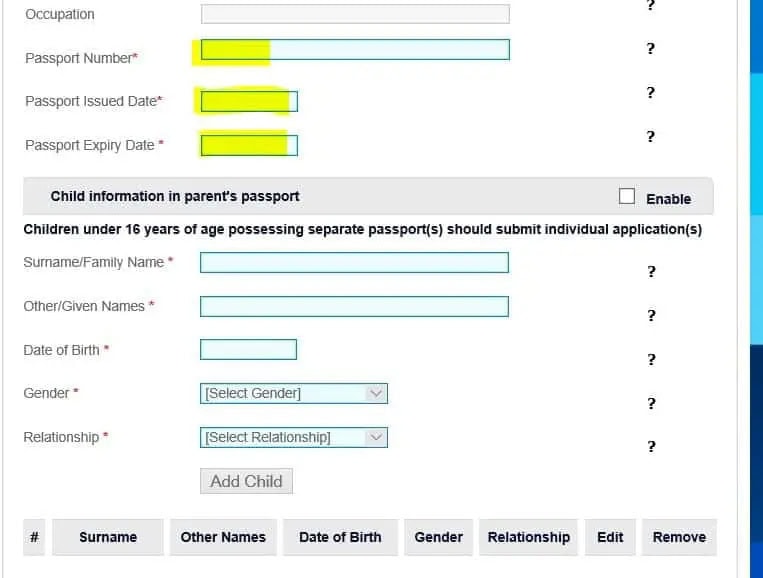This screenshot has height=578, width=763.
Task: Click the help icon beside Passport Number
Action: (x=650, y=48)
